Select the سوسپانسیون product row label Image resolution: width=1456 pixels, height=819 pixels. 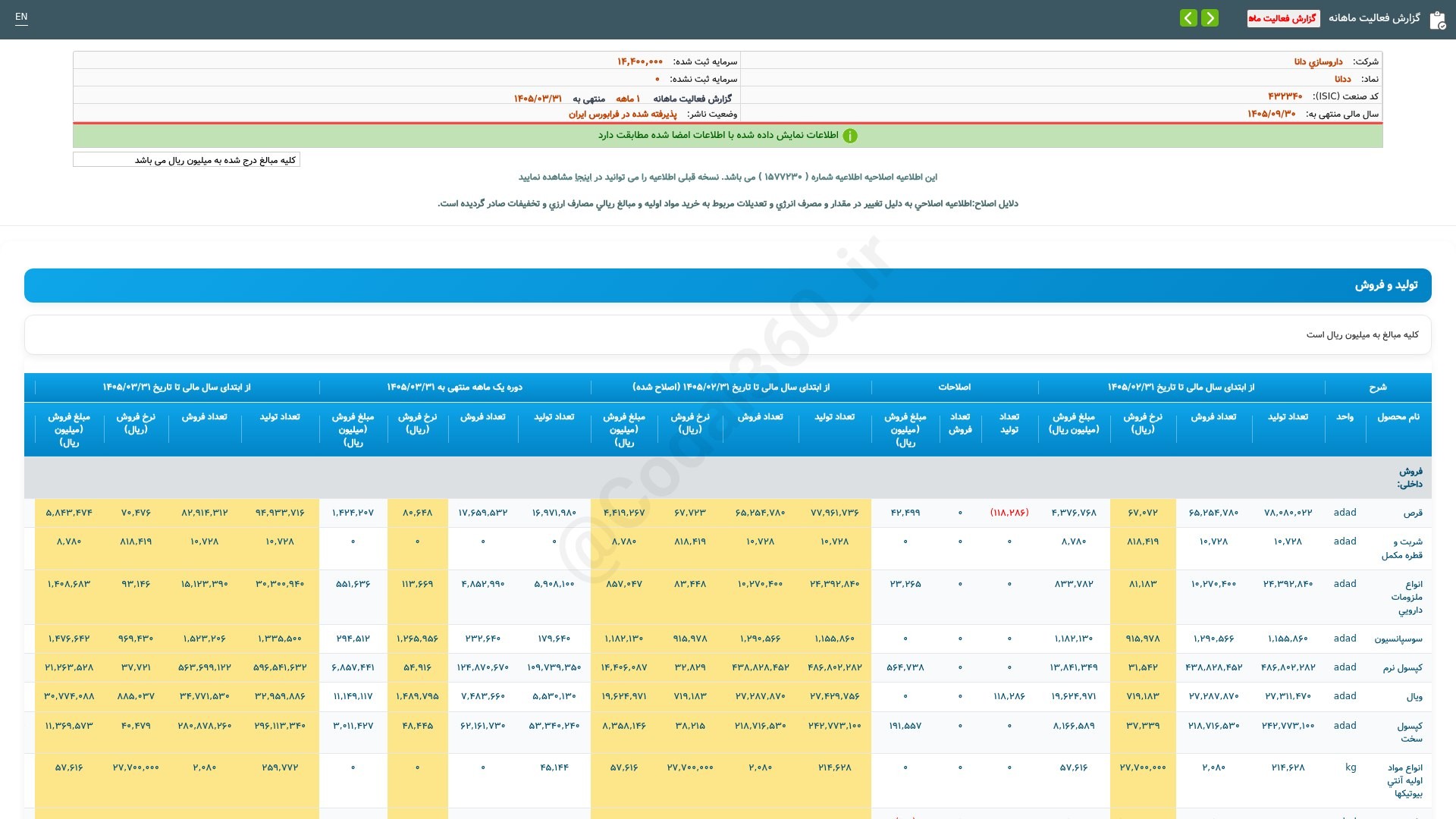click(1398, 639)
